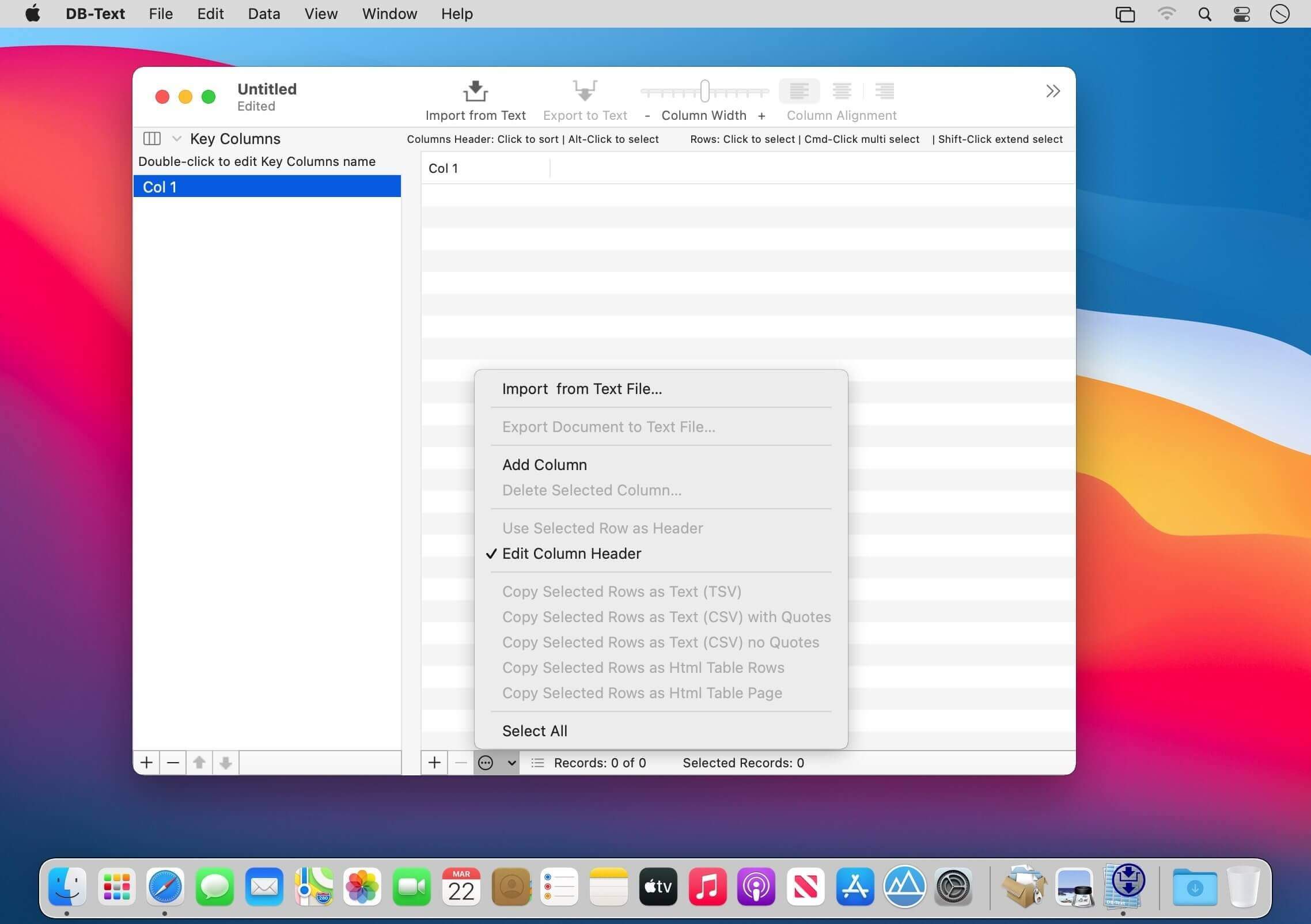Click the move key column down arrow
1311x924 pixels.
226,763
